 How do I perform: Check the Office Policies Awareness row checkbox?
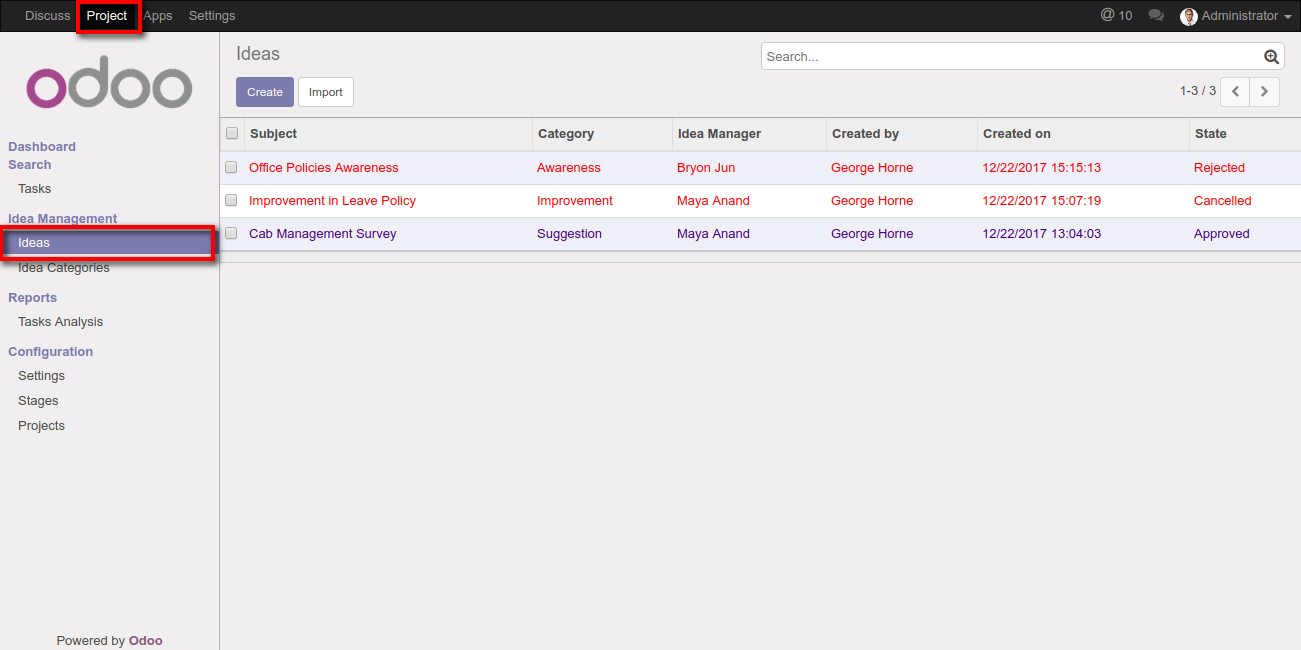coord(231,167)
